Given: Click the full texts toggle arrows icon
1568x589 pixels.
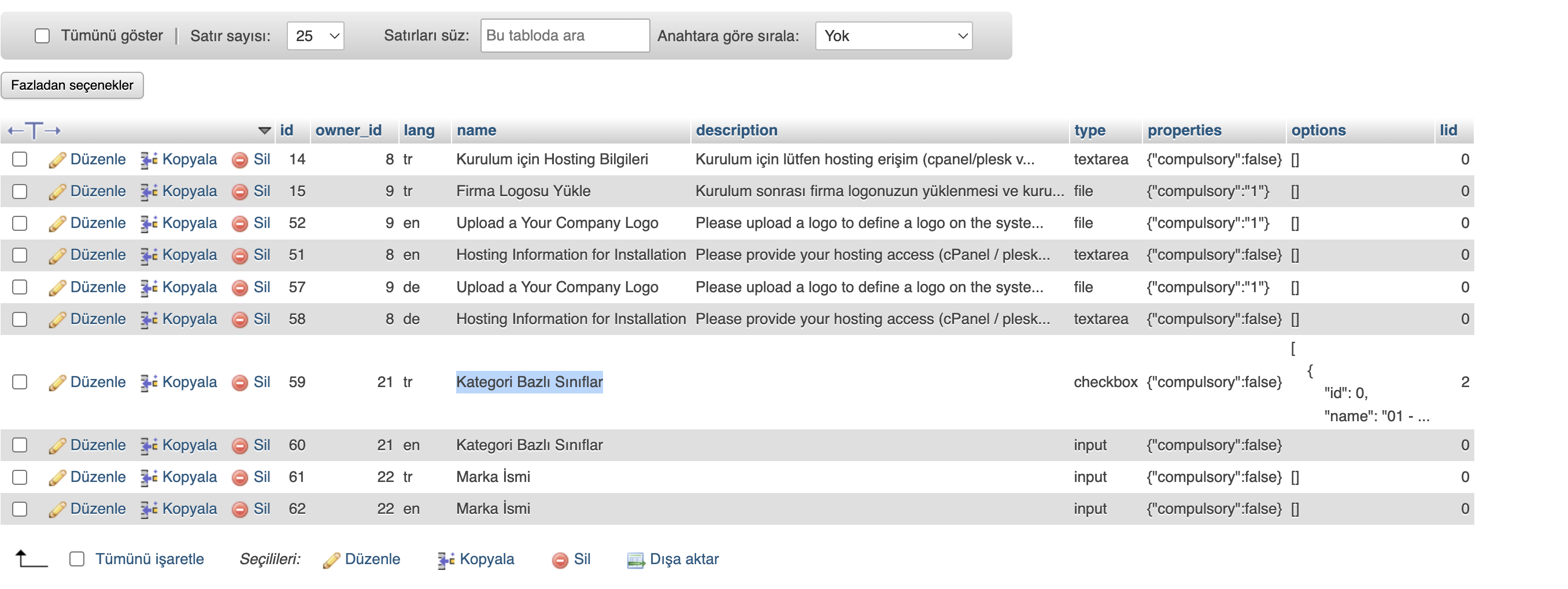Looking at the screenshot, I should (34, 130).
